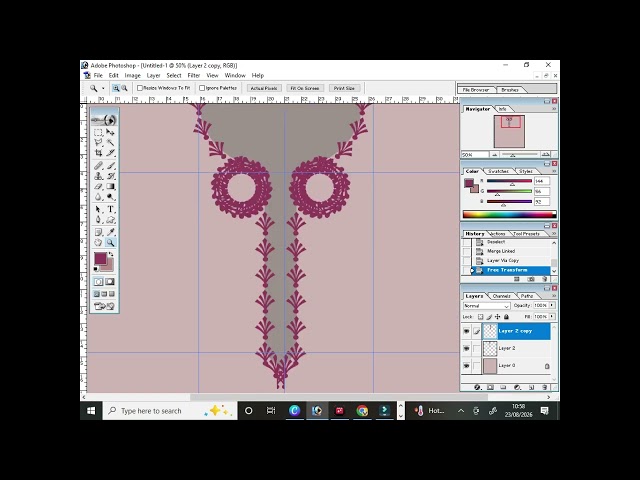Select the Path Selection tool

[98, 209]
